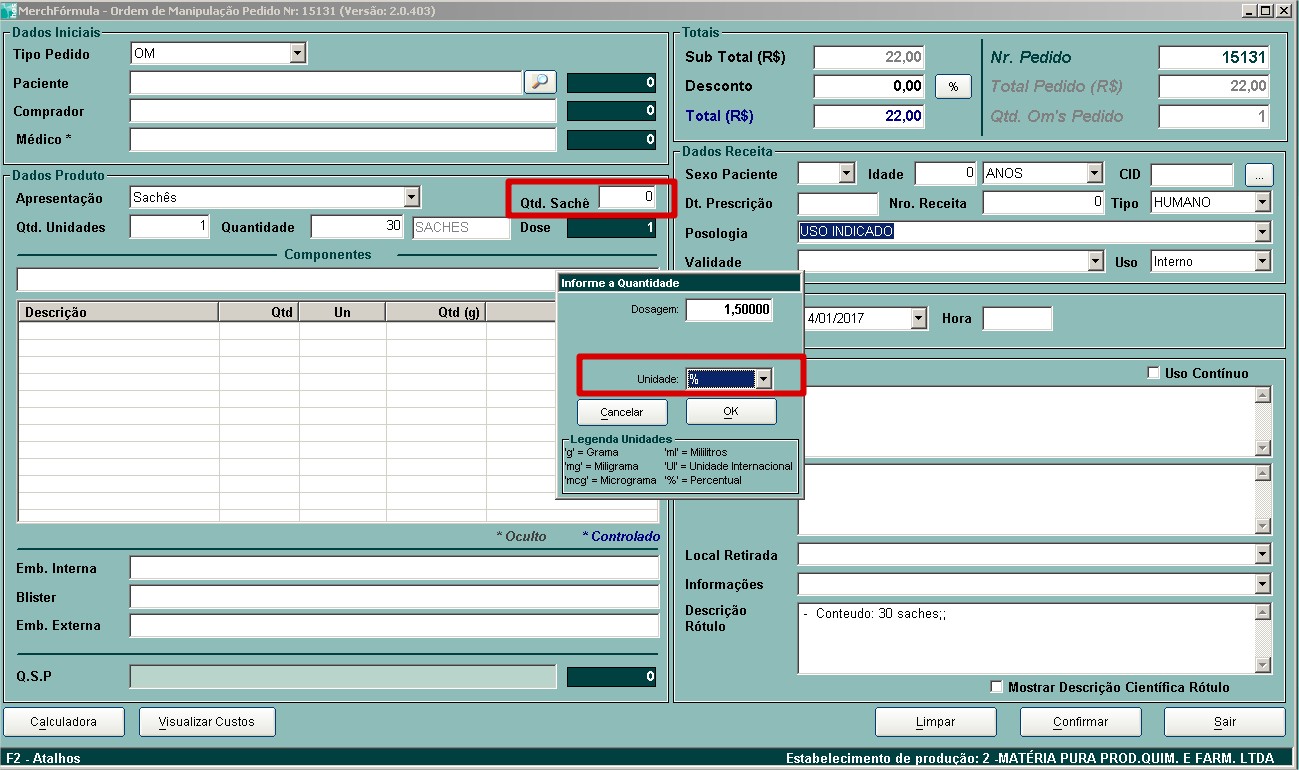The image size is (1299, 770).
Task: Open the Sexo Paciente dropdown
Action: pyautogui.click(x=846, y=174)
